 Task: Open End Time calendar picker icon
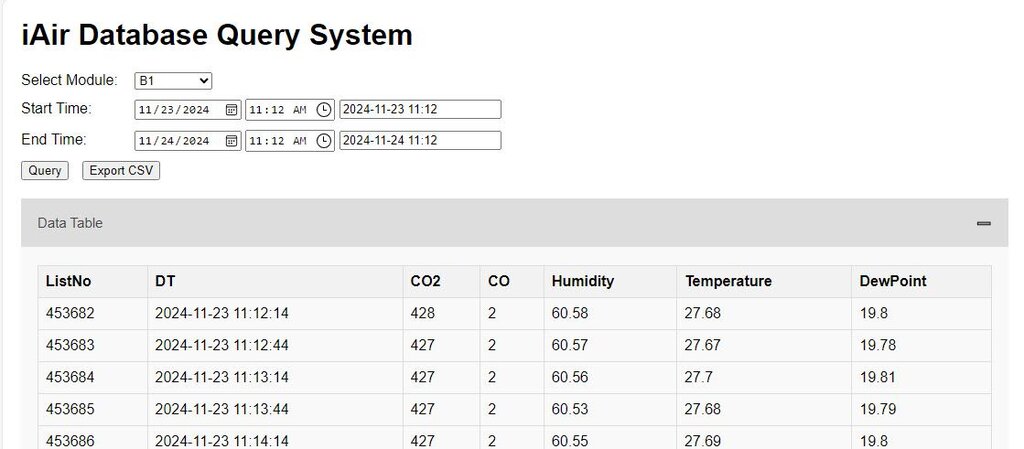231,141
